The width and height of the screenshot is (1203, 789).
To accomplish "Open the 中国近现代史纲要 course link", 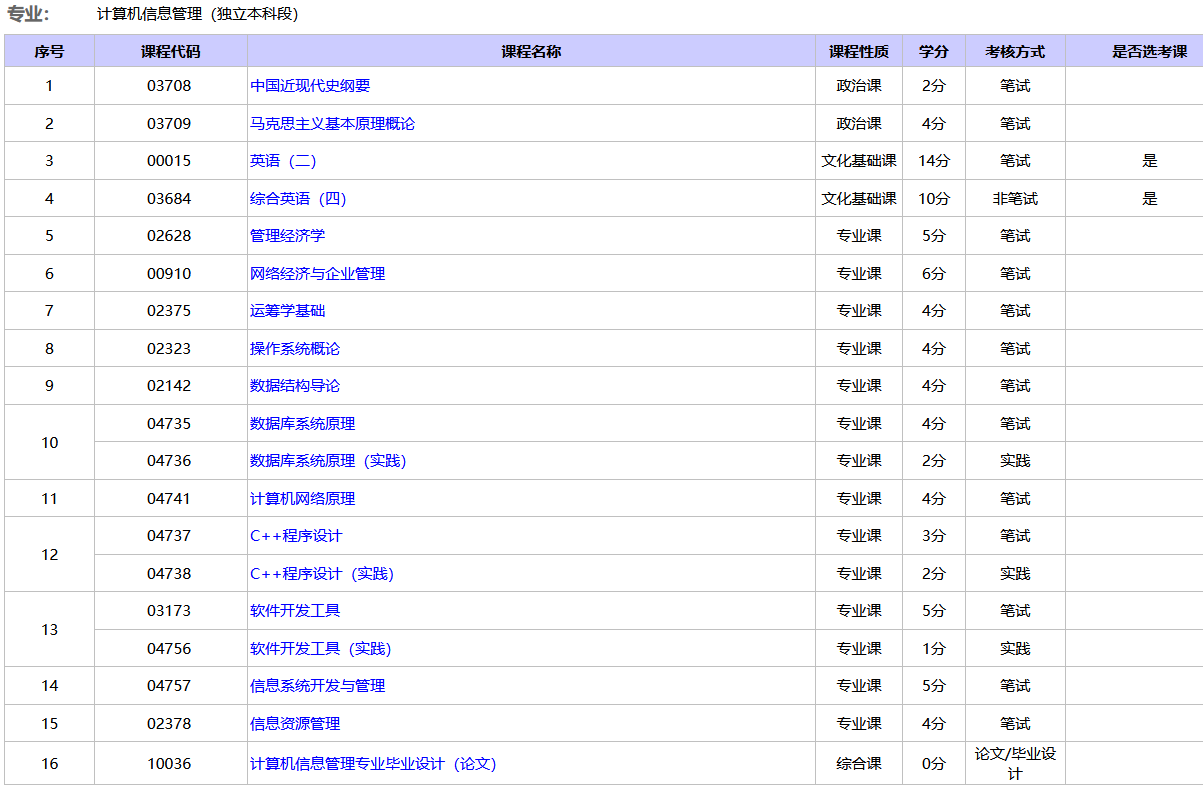I will point(310,86).
